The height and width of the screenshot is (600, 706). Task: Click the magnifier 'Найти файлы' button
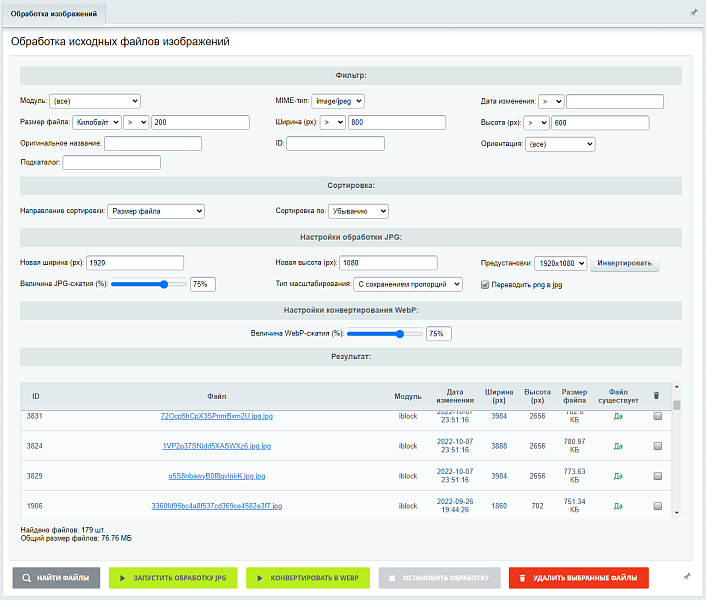click(x=56, y=578)
